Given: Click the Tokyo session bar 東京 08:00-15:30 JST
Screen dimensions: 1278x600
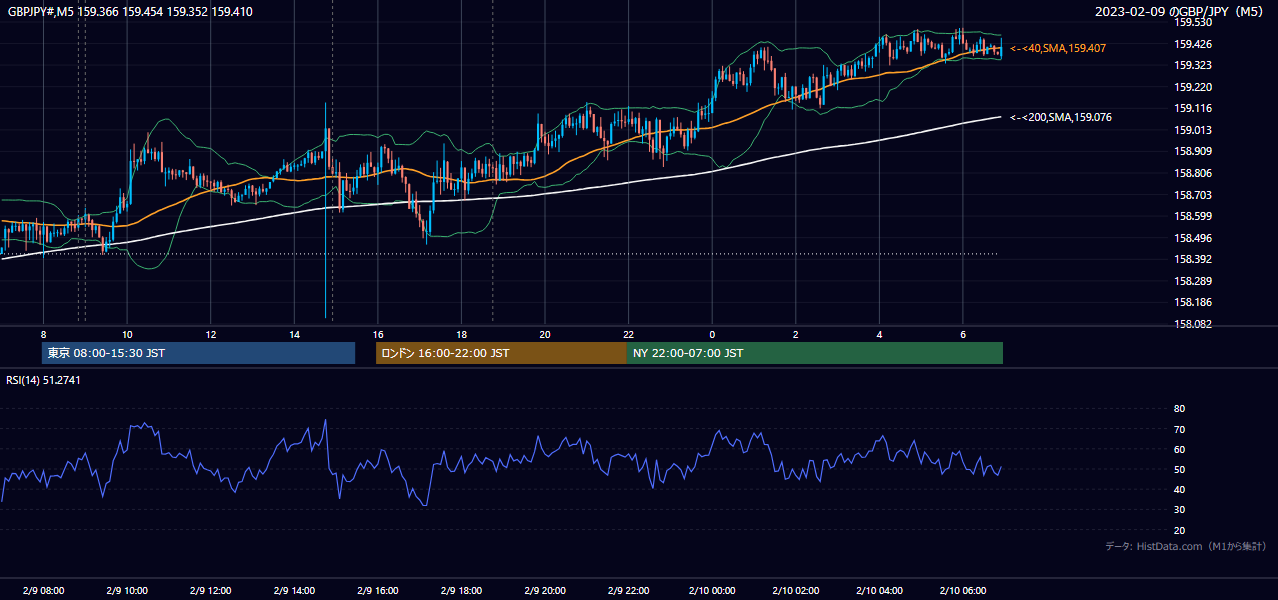Looking at the screenshot, I should (198, 353).
